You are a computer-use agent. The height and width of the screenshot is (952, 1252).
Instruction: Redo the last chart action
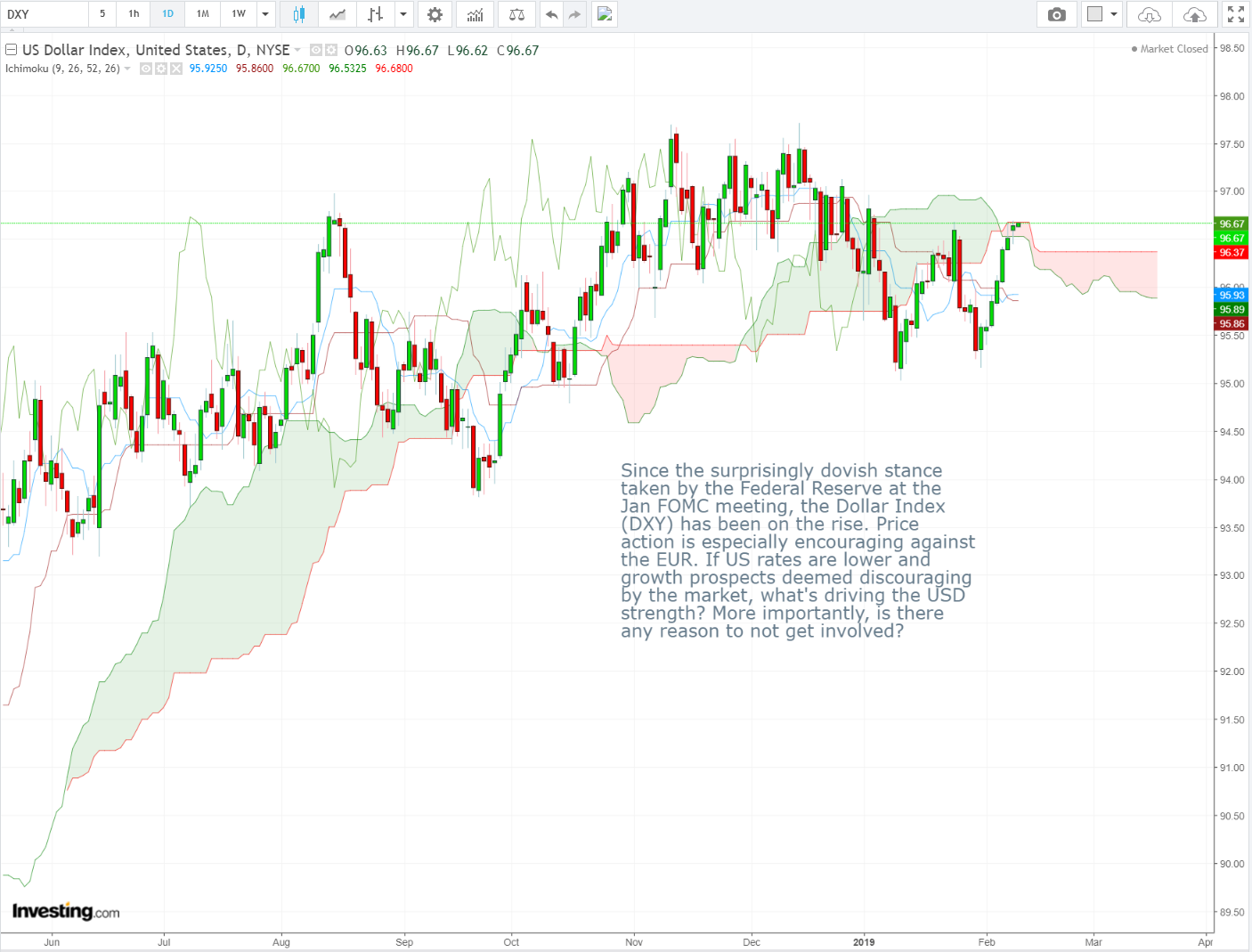coord(574,14)
